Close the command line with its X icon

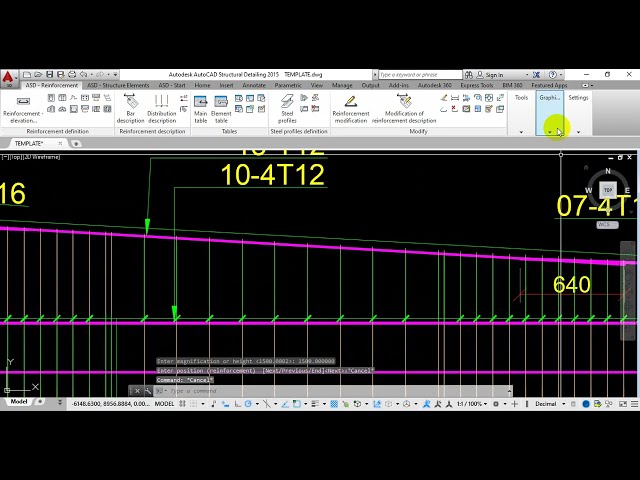(138, 391)
